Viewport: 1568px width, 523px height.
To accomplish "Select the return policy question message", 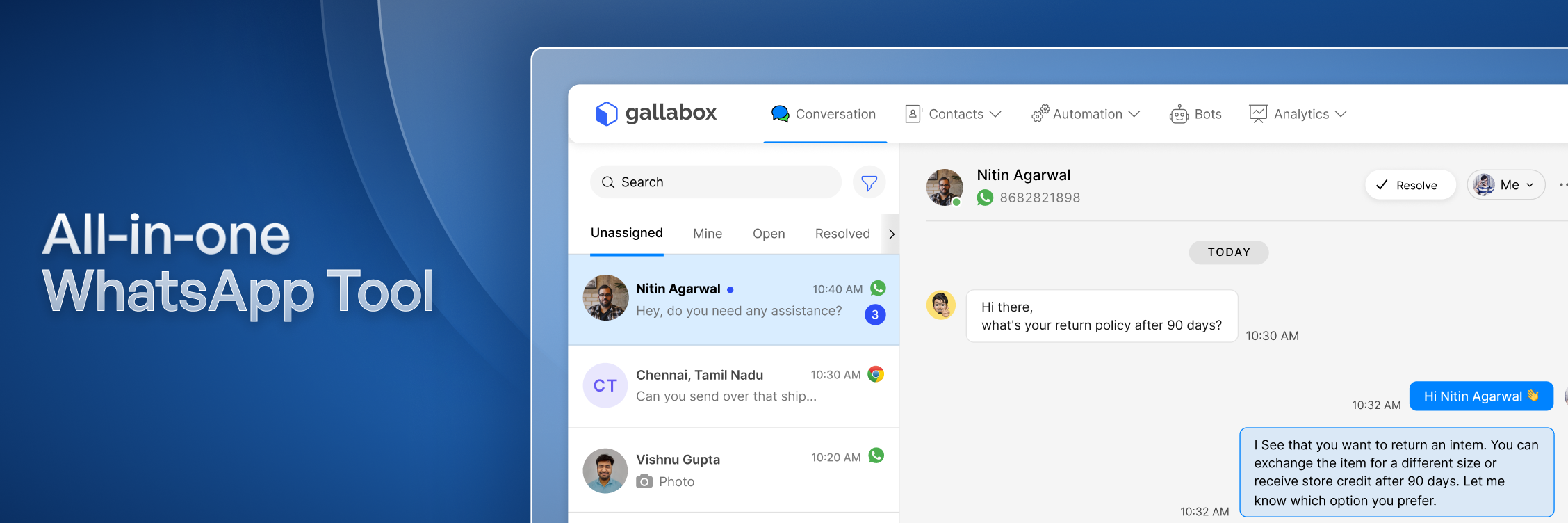I will [1102, 316].
